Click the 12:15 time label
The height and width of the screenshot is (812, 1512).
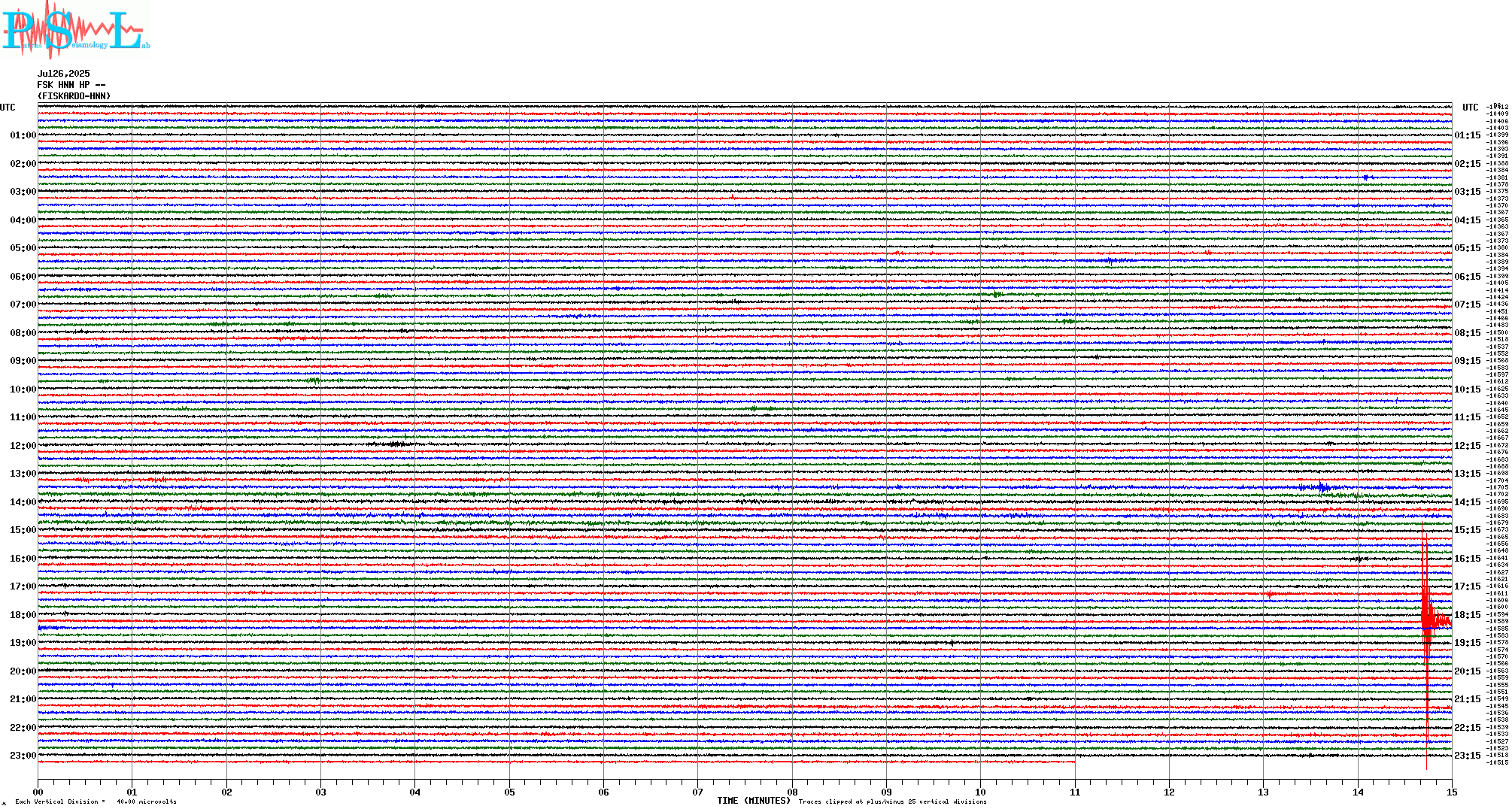click(x=1468, y=446)
